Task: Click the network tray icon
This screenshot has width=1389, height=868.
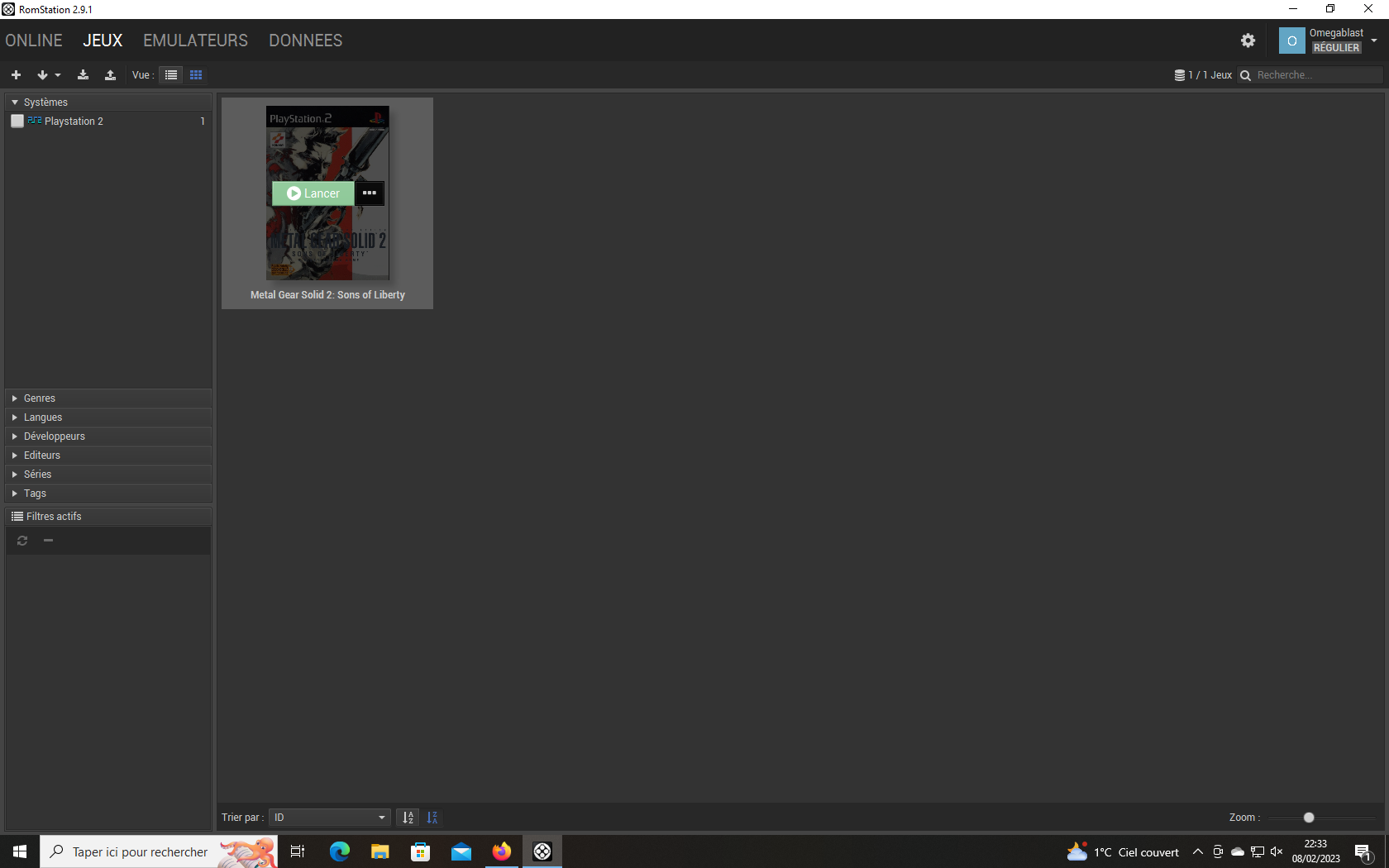Action: [x=1258, y=852]
